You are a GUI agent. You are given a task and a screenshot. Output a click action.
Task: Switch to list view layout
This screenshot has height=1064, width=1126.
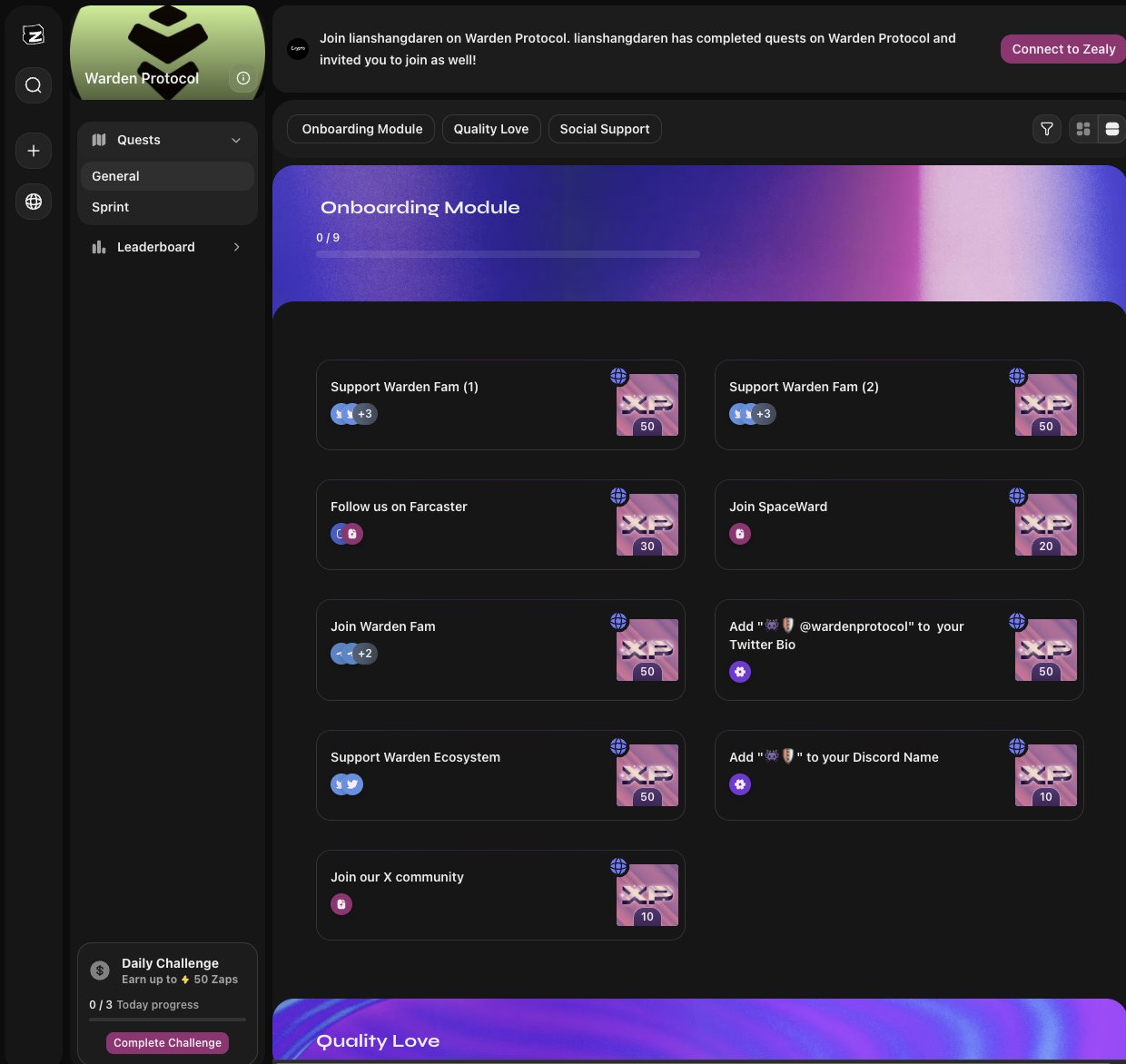1111,129
